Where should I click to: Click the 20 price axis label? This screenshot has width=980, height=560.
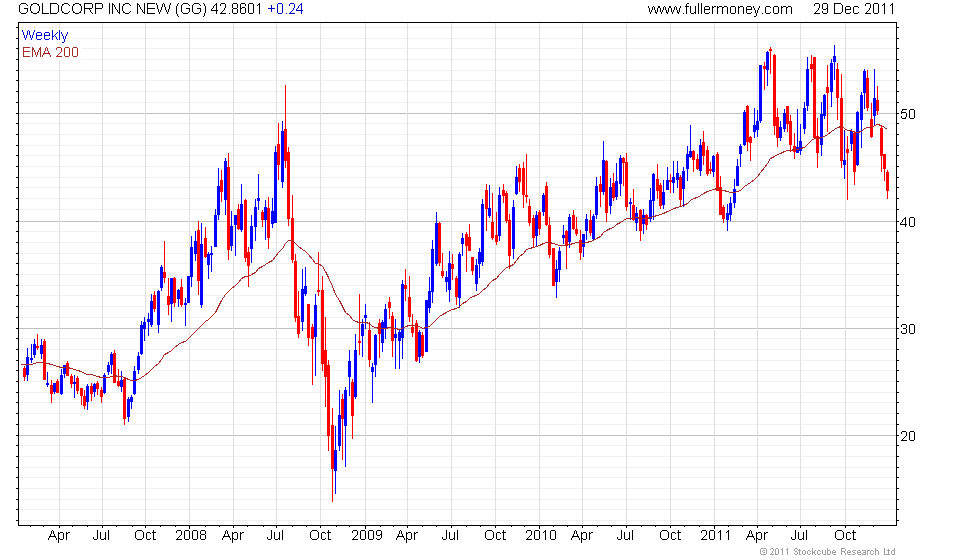[908, 436]
